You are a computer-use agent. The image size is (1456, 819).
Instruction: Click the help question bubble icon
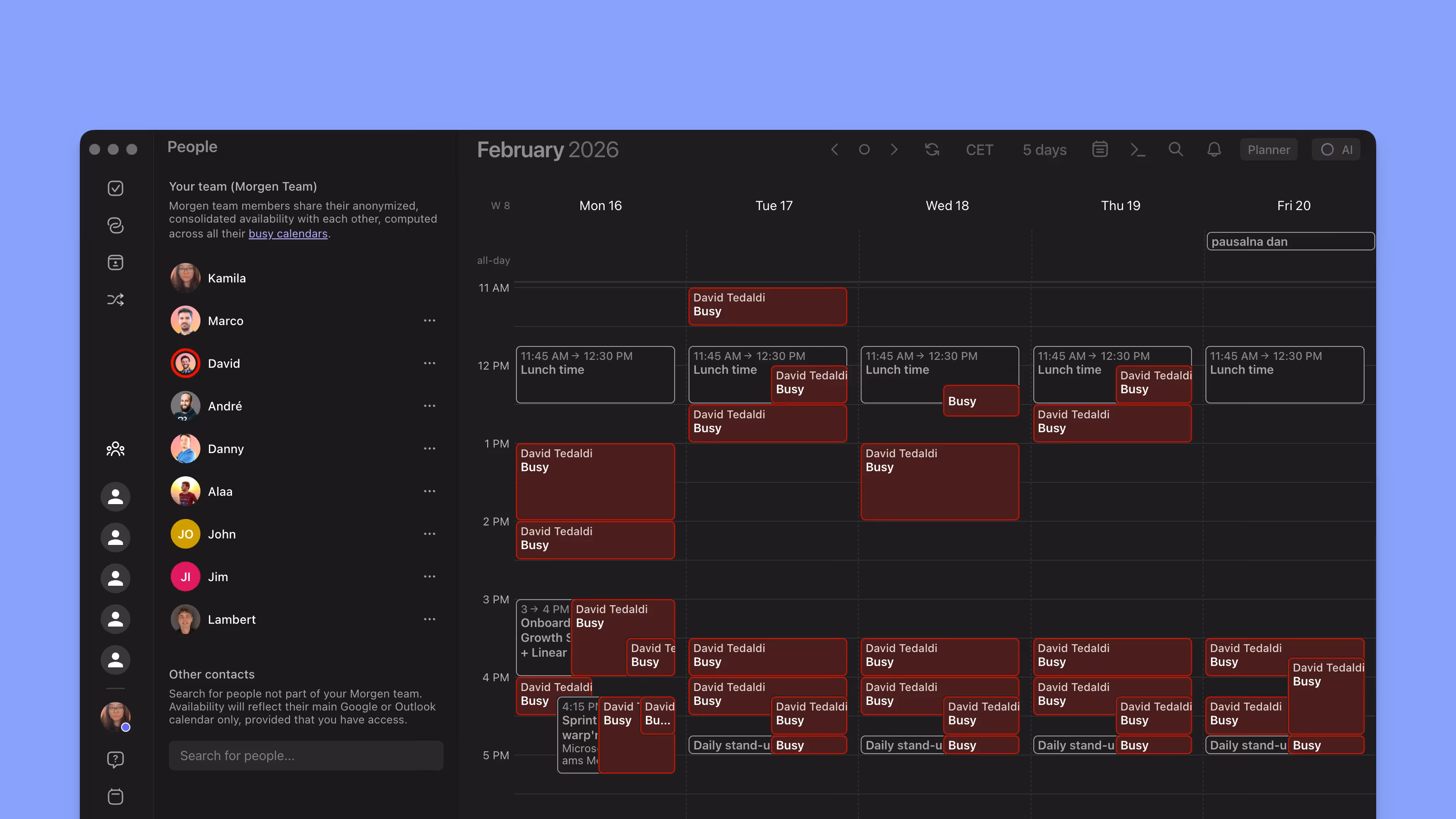click(116, 759)
